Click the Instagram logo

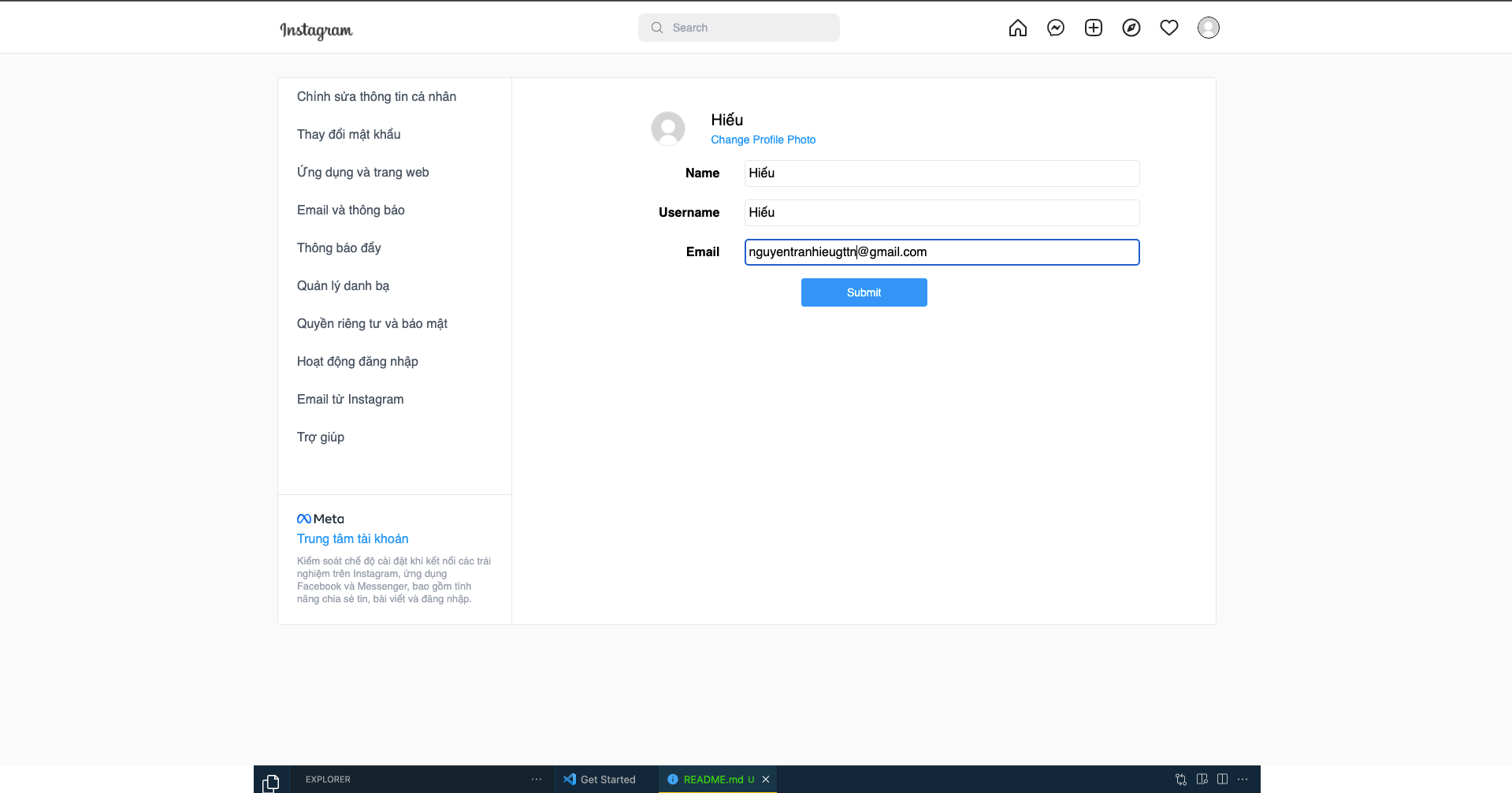[316, 30]
